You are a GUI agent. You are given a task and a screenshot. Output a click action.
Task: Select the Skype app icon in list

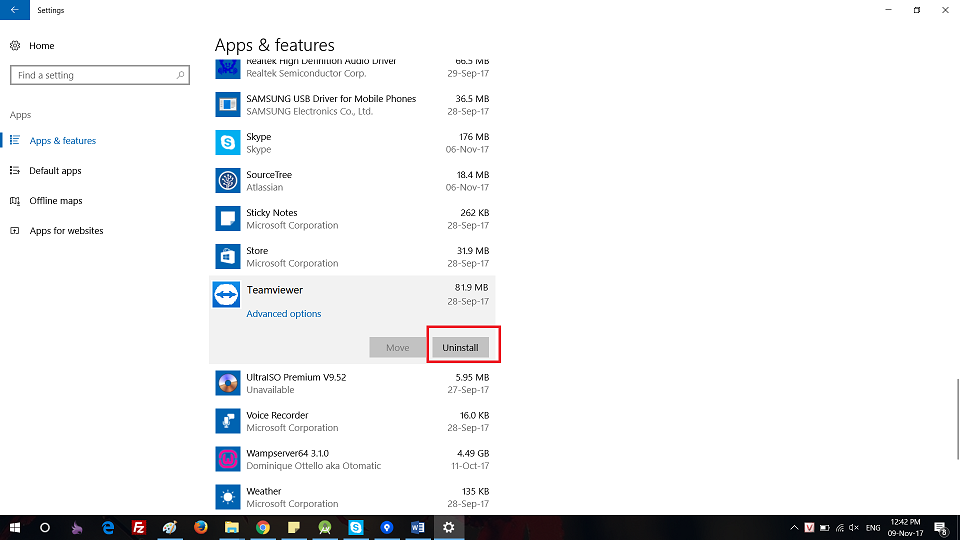pos(228,143)
